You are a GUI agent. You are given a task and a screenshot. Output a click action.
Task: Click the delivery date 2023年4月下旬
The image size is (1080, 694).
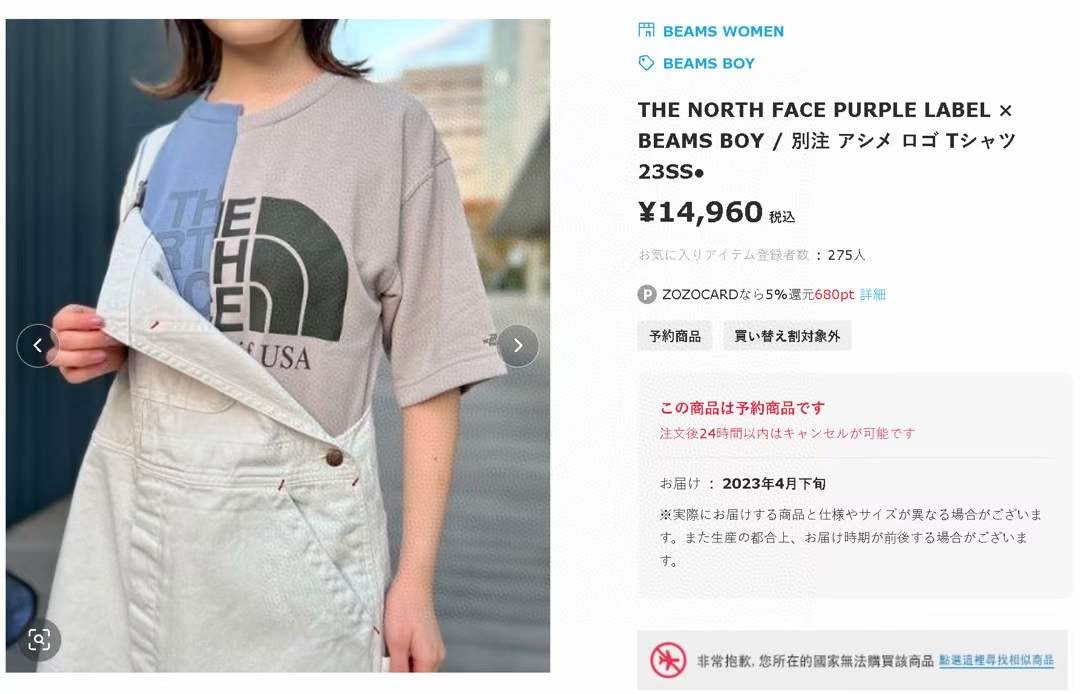click(x=773, y=483)
